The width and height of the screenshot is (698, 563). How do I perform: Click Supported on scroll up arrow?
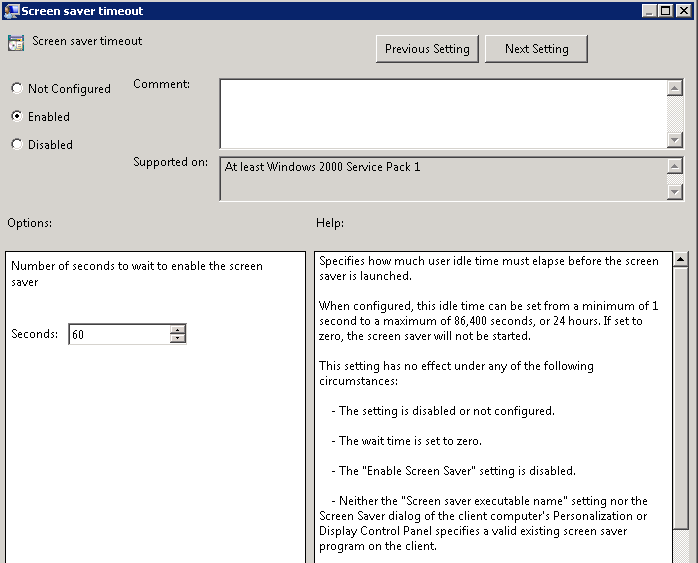[675, 166]
